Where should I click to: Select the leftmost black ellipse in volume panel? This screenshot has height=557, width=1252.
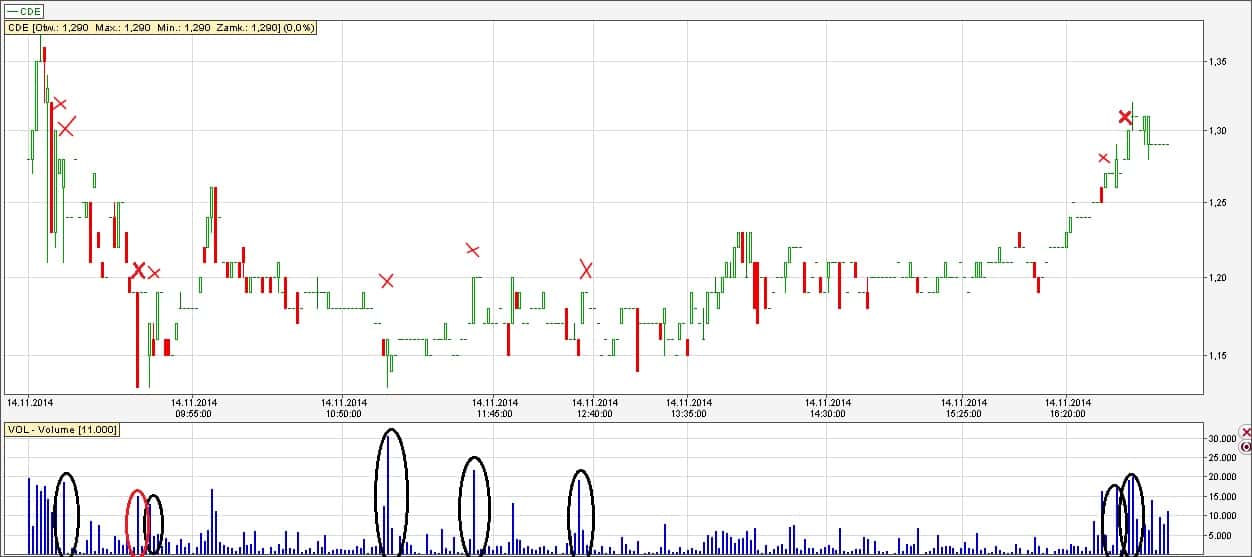(66, 514)
